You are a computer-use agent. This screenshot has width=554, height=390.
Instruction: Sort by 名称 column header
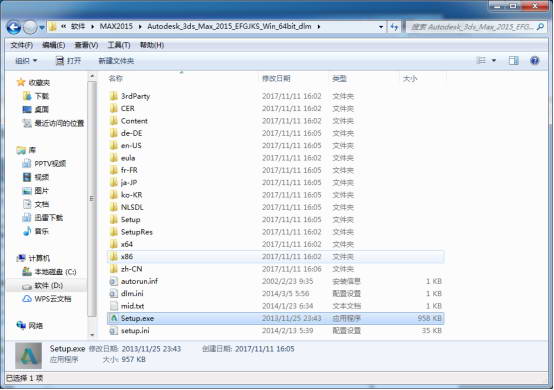click(116, 78)
